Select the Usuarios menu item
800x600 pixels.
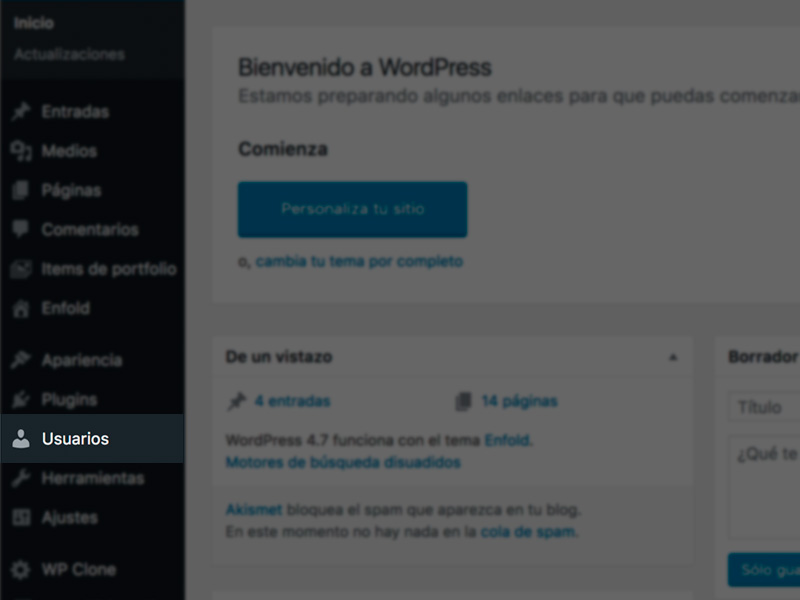[x=92, y=439]
